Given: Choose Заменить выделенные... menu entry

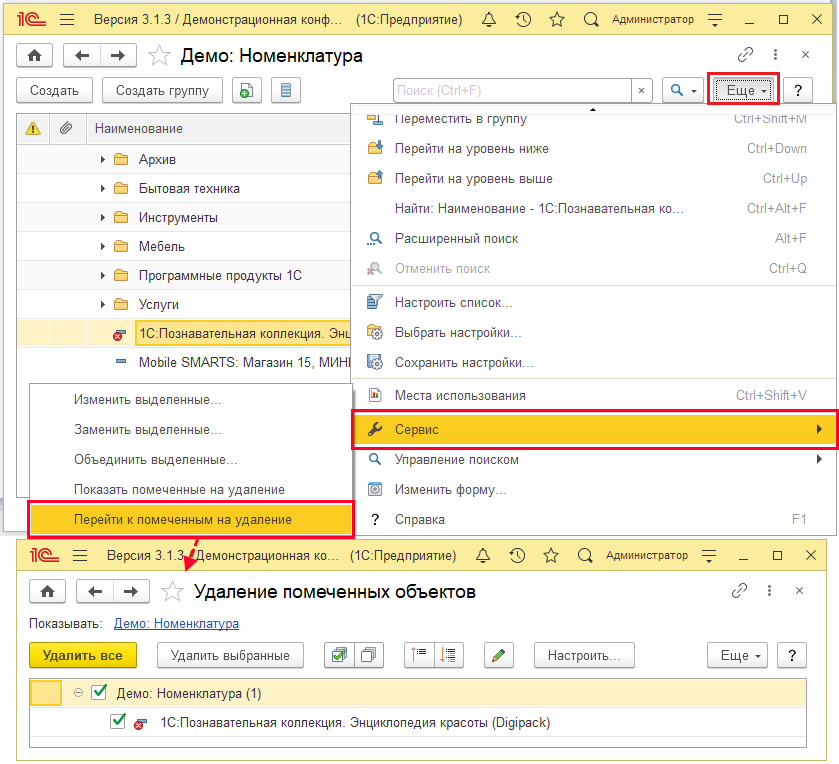Looking at the screenshot, I should click(x=191, y=430).
